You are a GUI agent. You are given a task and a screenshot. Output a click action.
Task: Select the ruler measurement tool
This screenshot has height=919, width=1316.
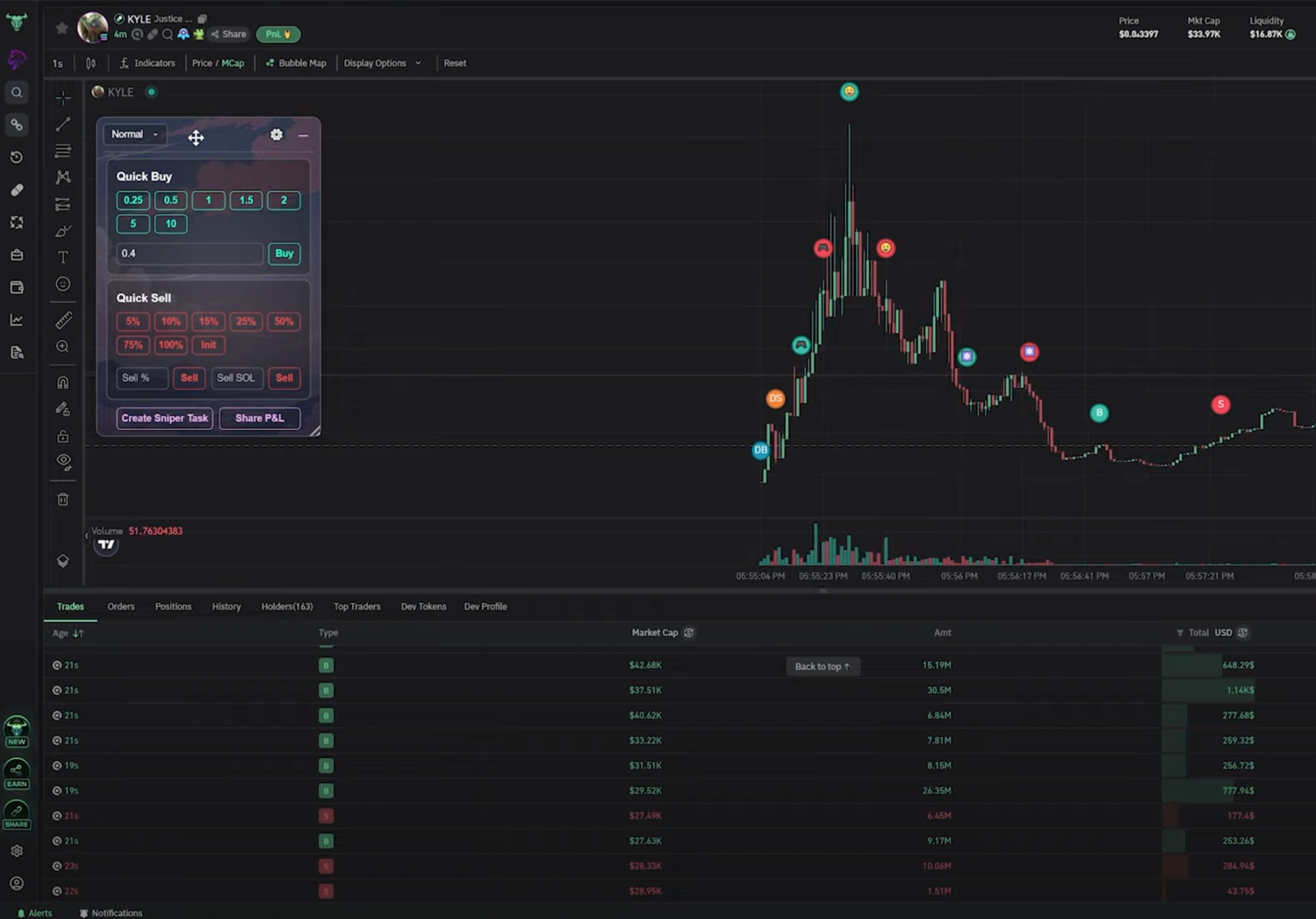pyautogui.click(x=63, y=320)
